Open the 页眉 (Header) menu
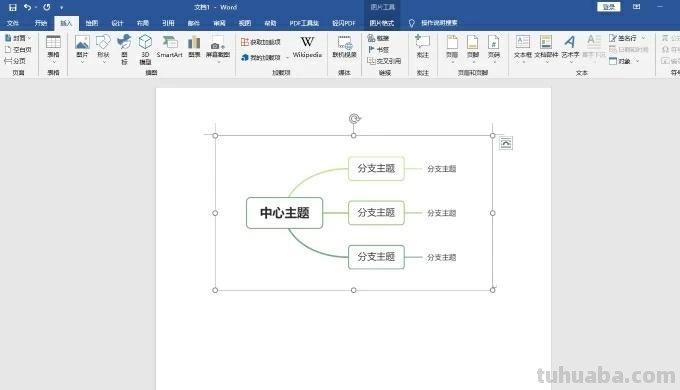 click(x=452, y=49)
